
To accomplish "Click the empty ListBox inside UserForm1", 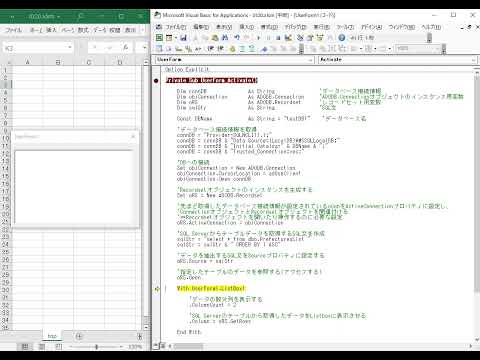I will click(x=74, y=187).
